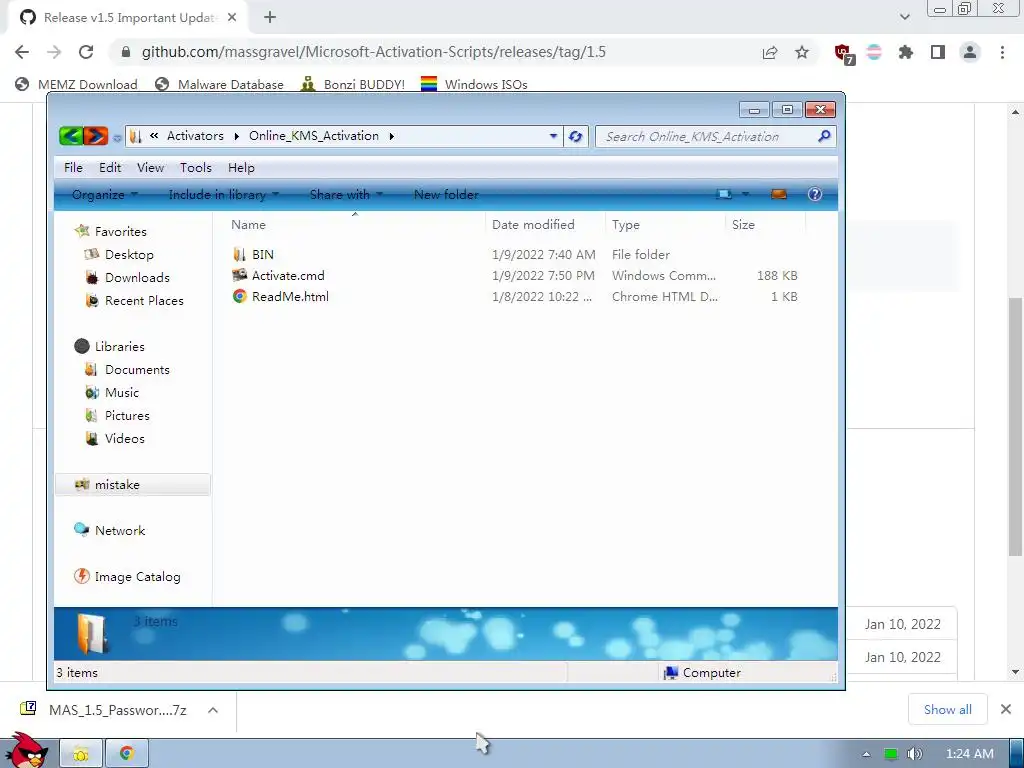
Task: Bookmark this page with the star icon
Action: point(802,52)
